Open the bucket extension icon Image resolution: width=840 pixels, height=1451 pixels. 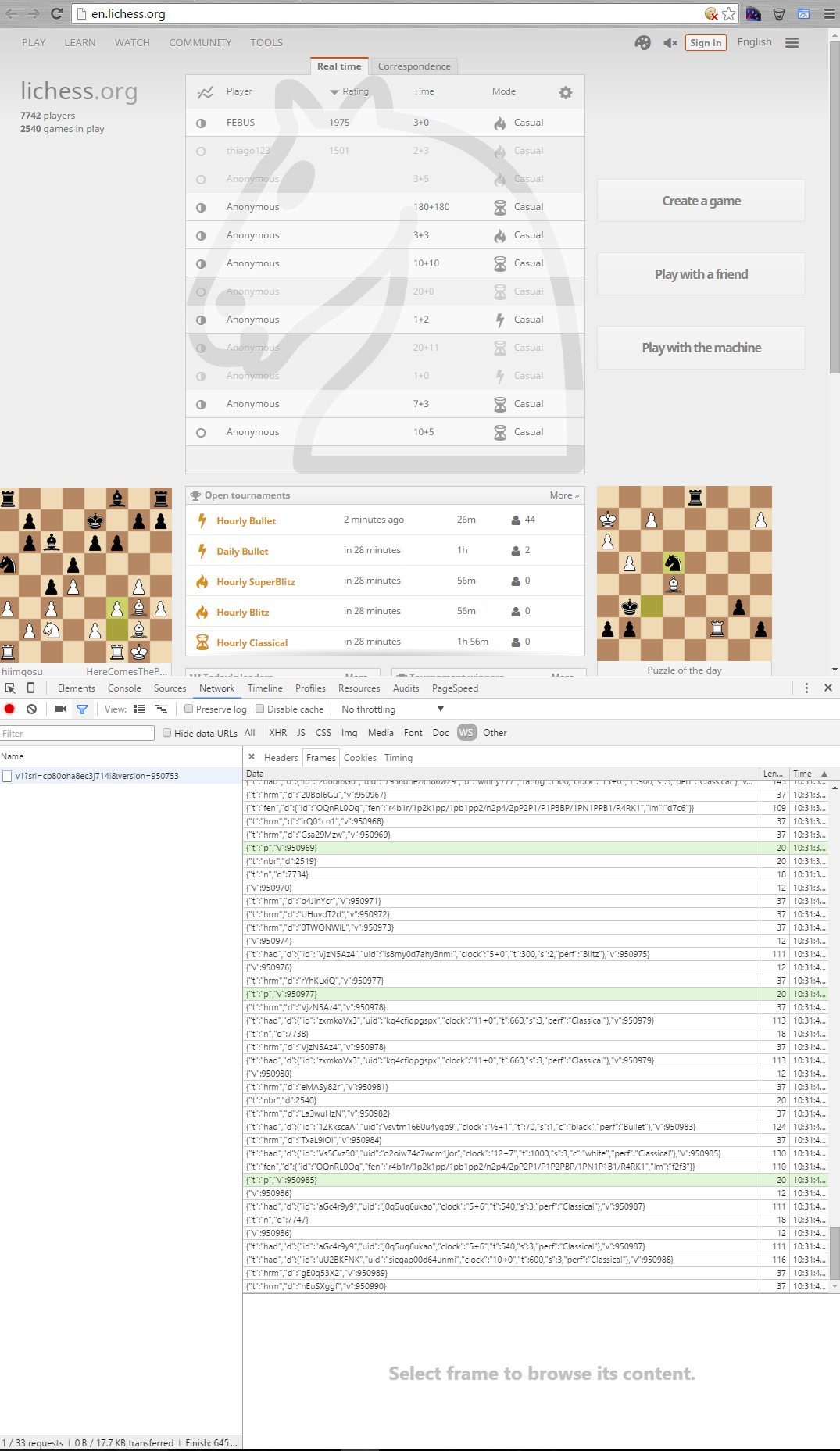click(x=778, y=13)
